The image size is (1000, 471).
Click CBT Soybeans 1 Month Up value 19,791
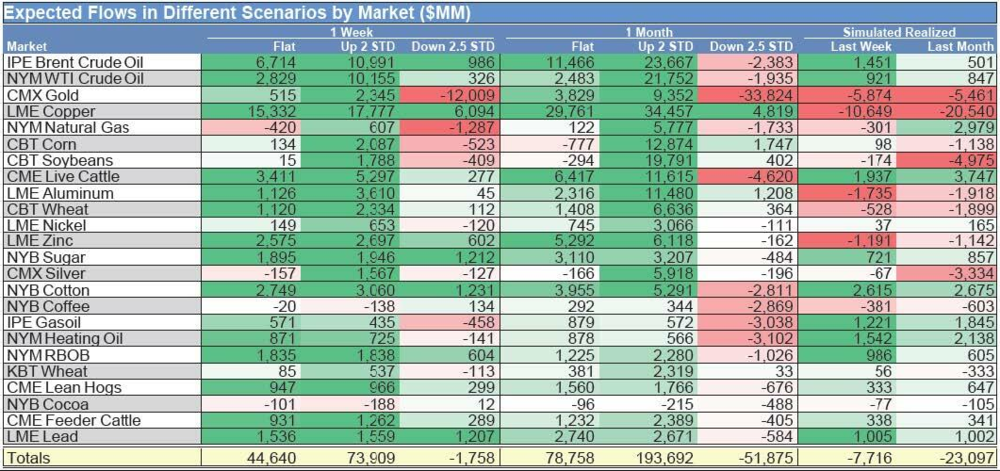point(670,159)
